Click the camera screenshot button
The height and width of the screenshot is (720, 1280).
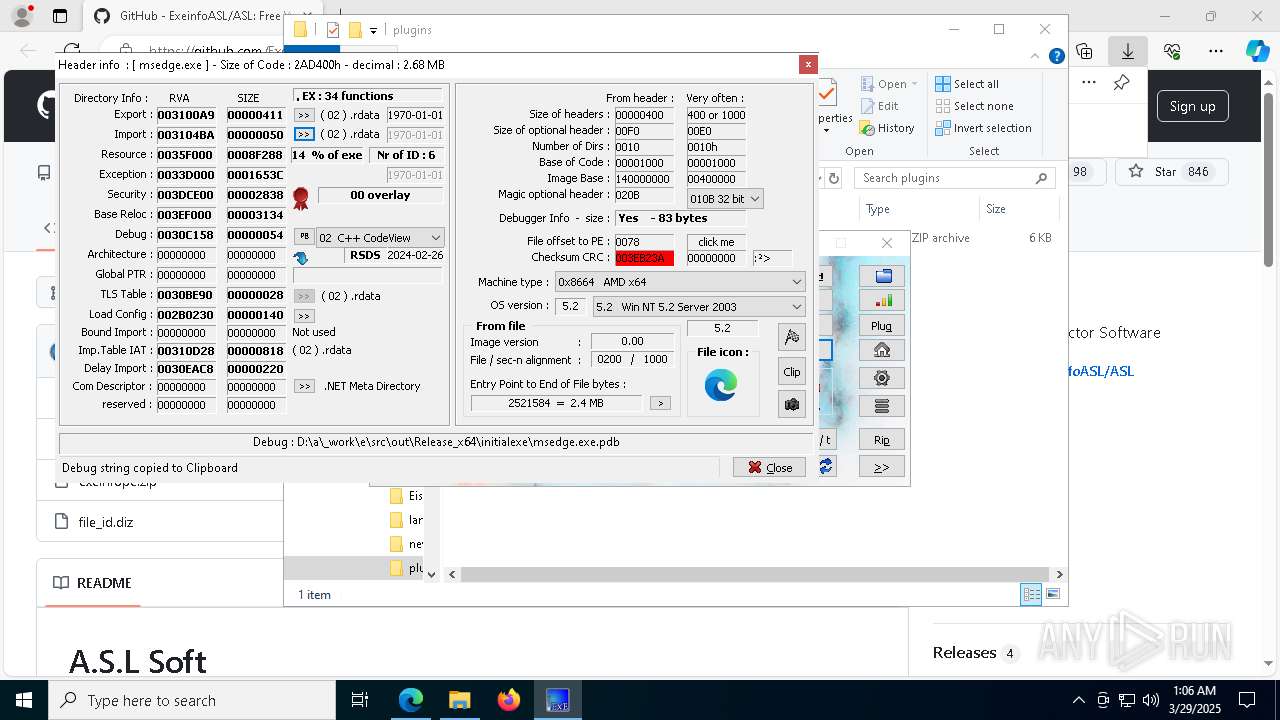792,404
